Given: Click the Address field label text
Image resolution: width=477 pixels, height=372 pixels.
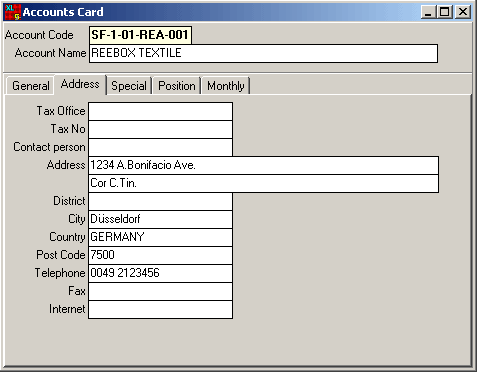Looking at the screenshot, I should (x=66, y=165).
